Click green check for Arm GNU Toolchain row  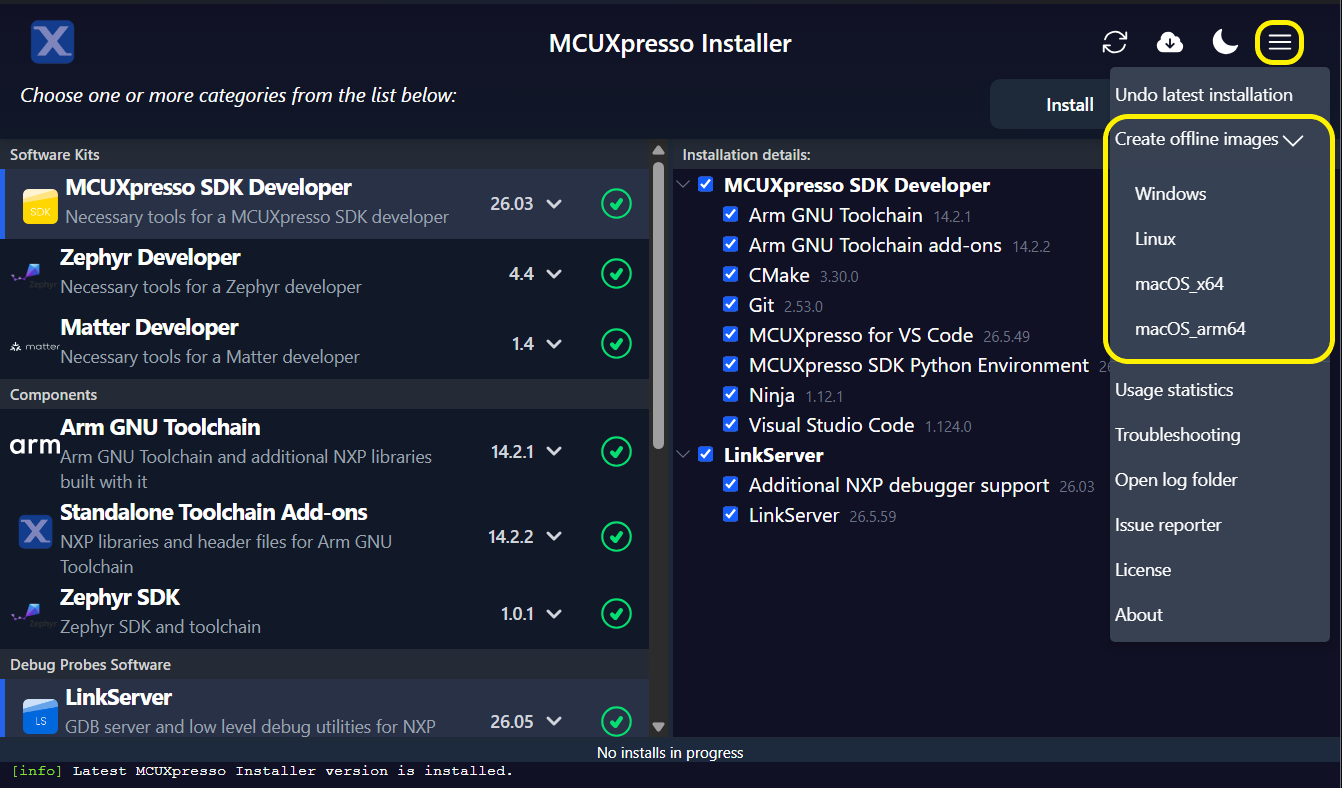pyautogui.click(x=616, y=452)
